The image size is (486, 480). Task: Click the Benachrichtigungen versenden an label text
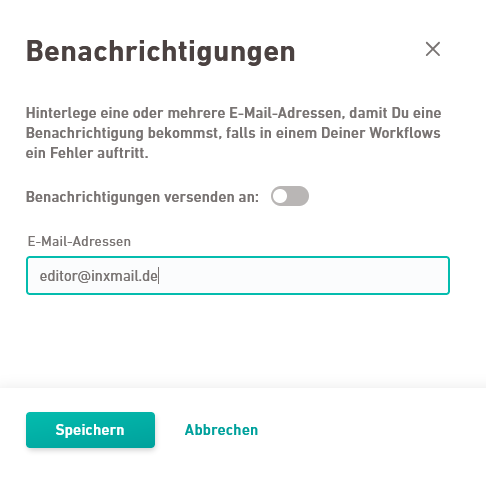(x=142, y=197)
